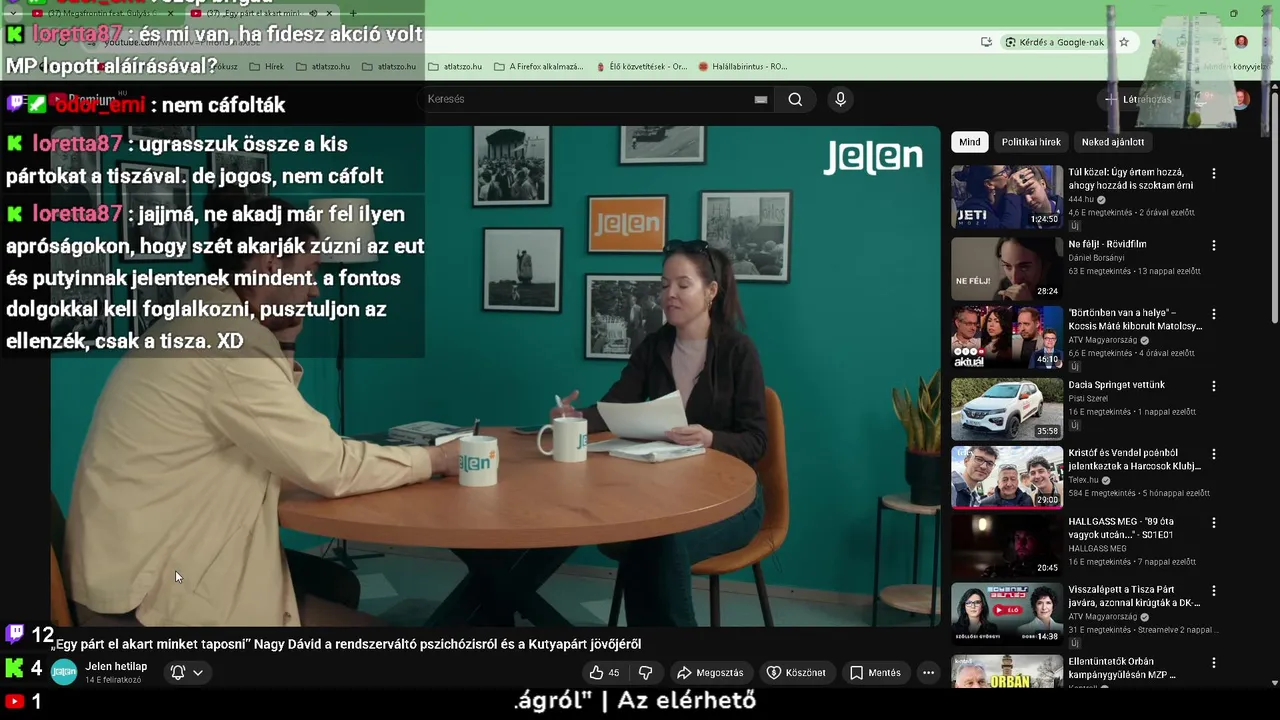Open more actions three-dot menu below video

coord(928,673)
